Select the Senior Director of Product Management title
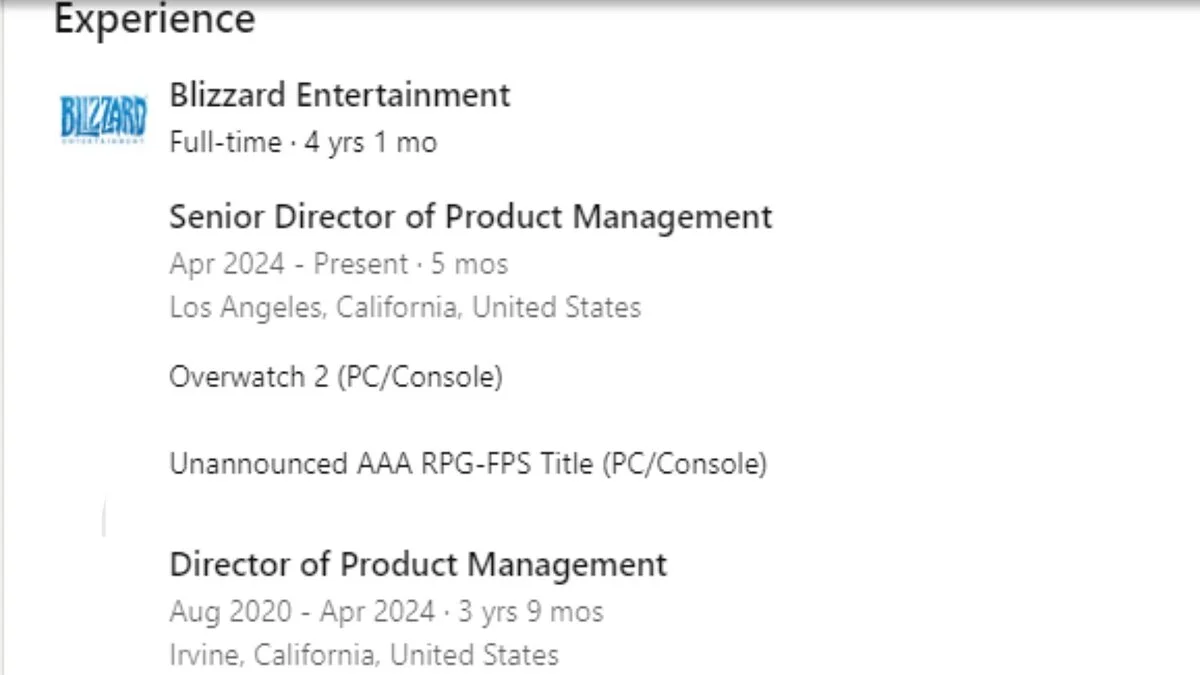The width and height of the screenshot is (1200, 675). 470,217
